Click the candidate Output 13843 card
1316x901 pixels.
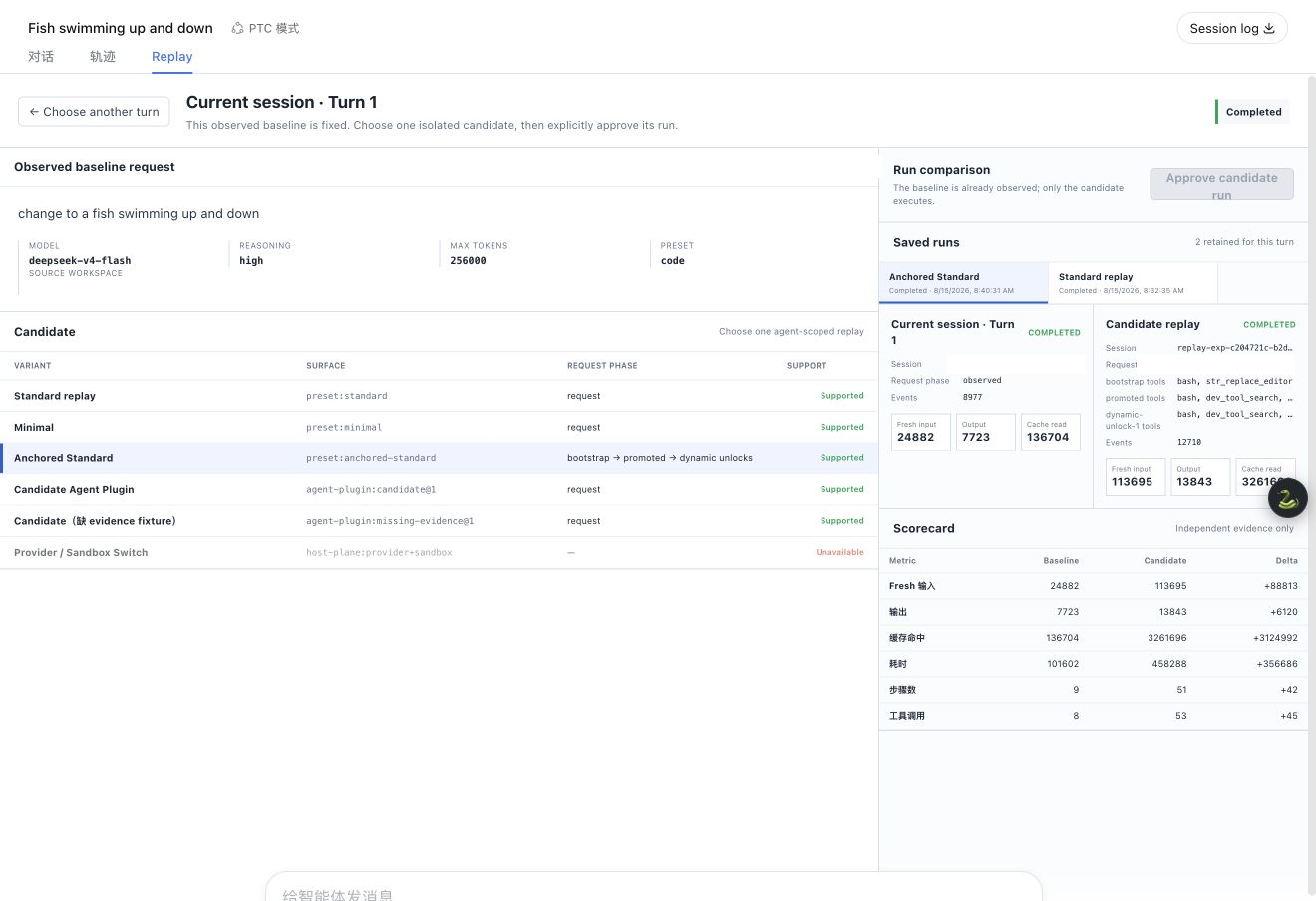[x=1199, y=477]
